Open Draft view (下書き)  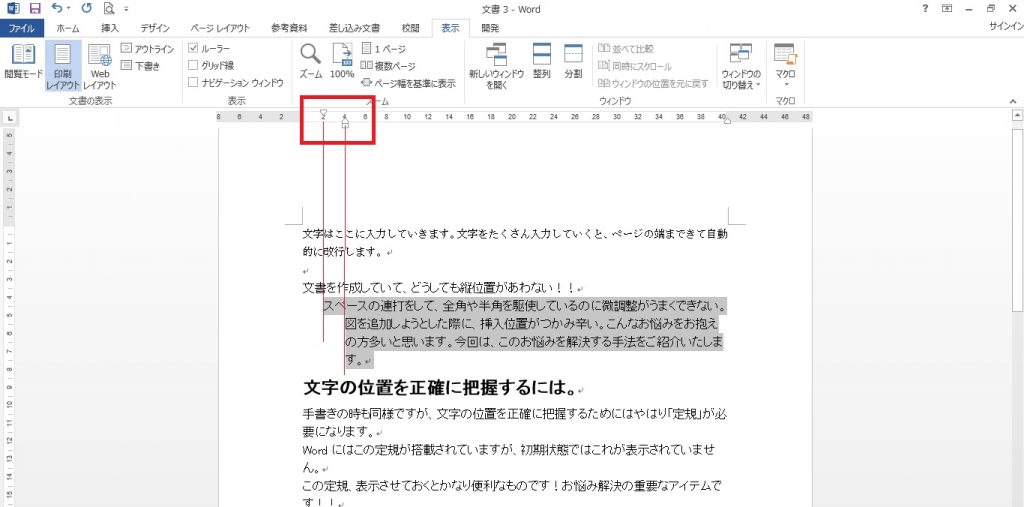pyautogui.click(x=140, y=66)
